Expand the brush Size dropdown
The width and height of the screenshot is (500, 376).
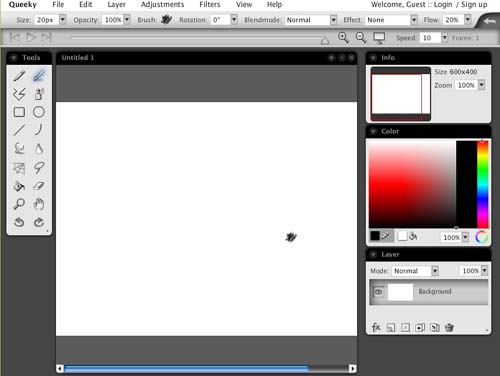pos(62,20)
